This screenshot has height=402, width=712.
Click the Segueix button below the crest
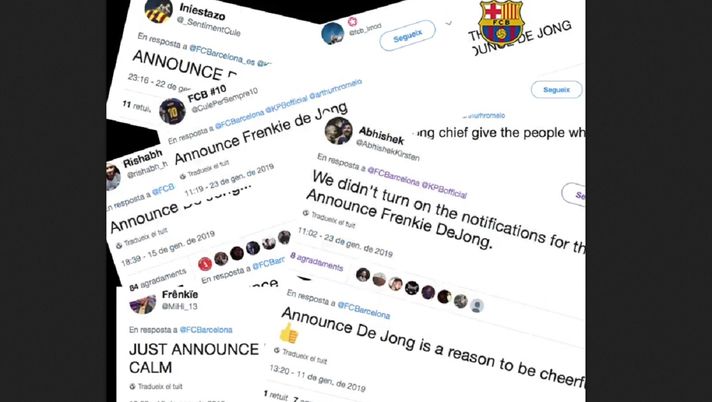(x=556, y=90)
